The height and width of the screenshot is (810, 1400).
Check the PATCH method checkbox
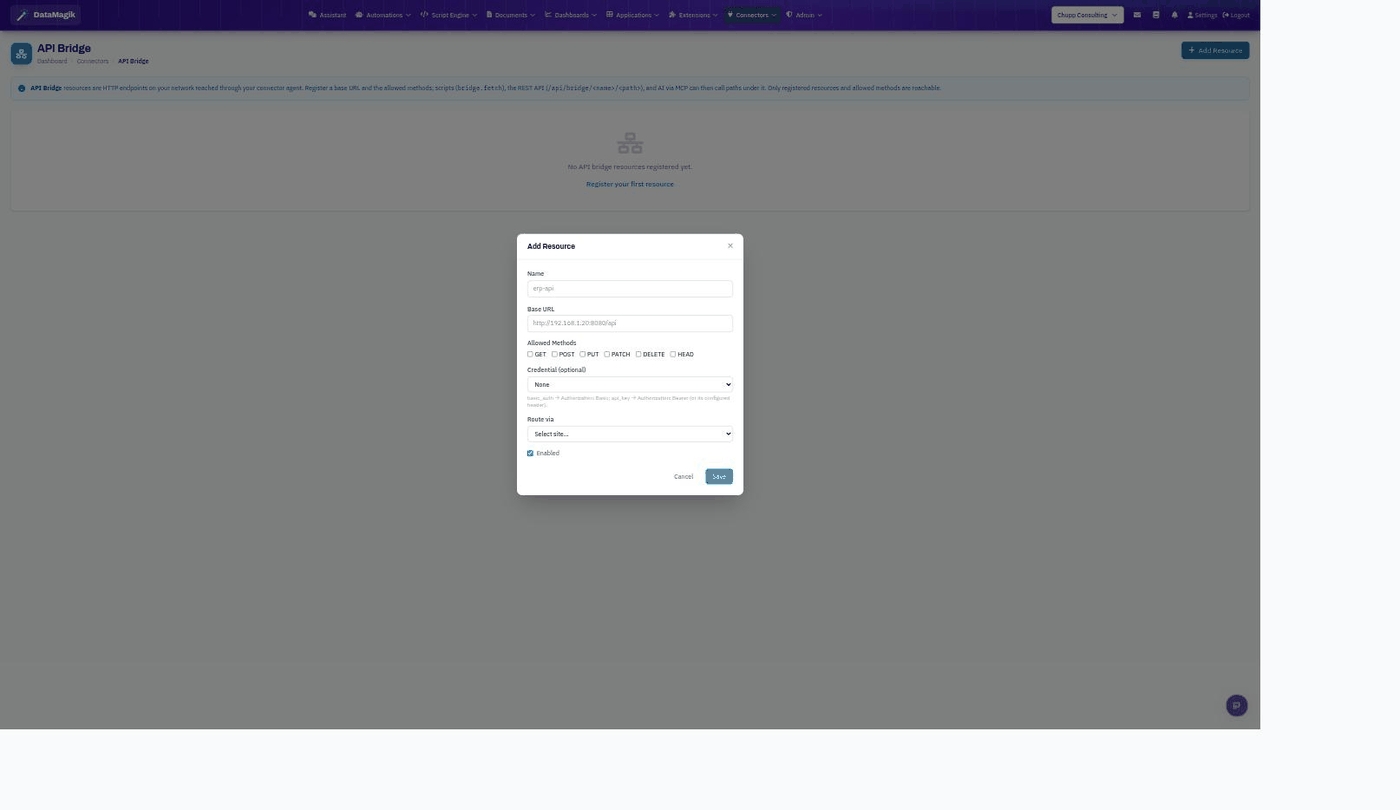point(607,354)
